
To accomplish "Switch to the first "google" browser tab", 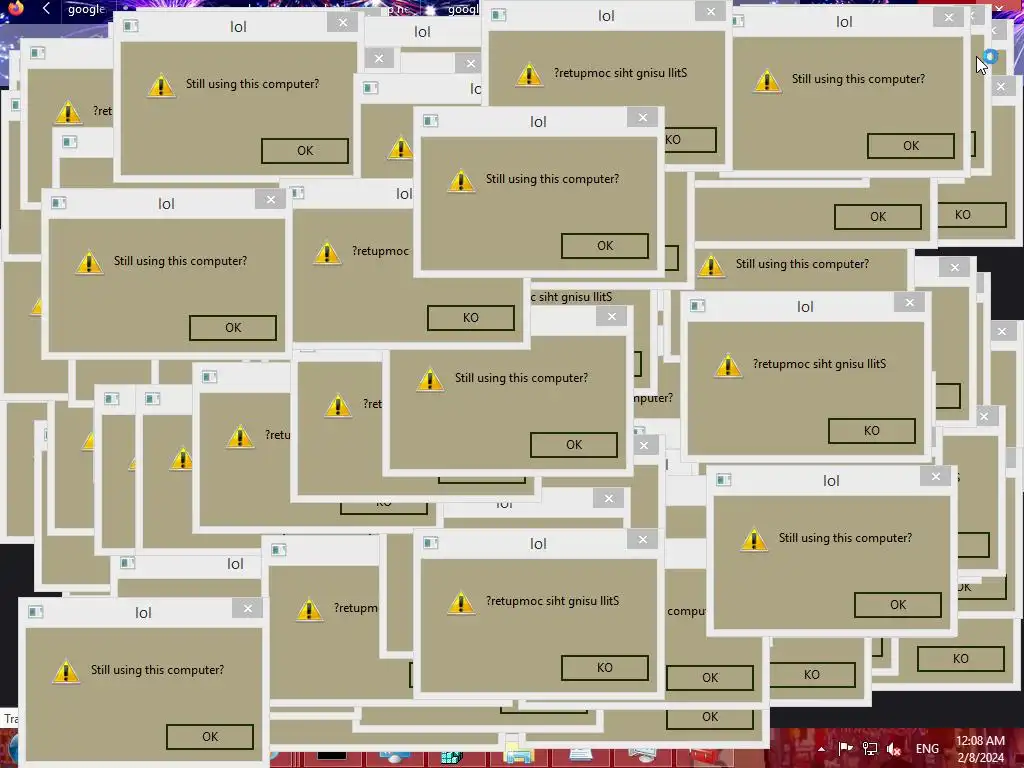I will tap(86, 9).
